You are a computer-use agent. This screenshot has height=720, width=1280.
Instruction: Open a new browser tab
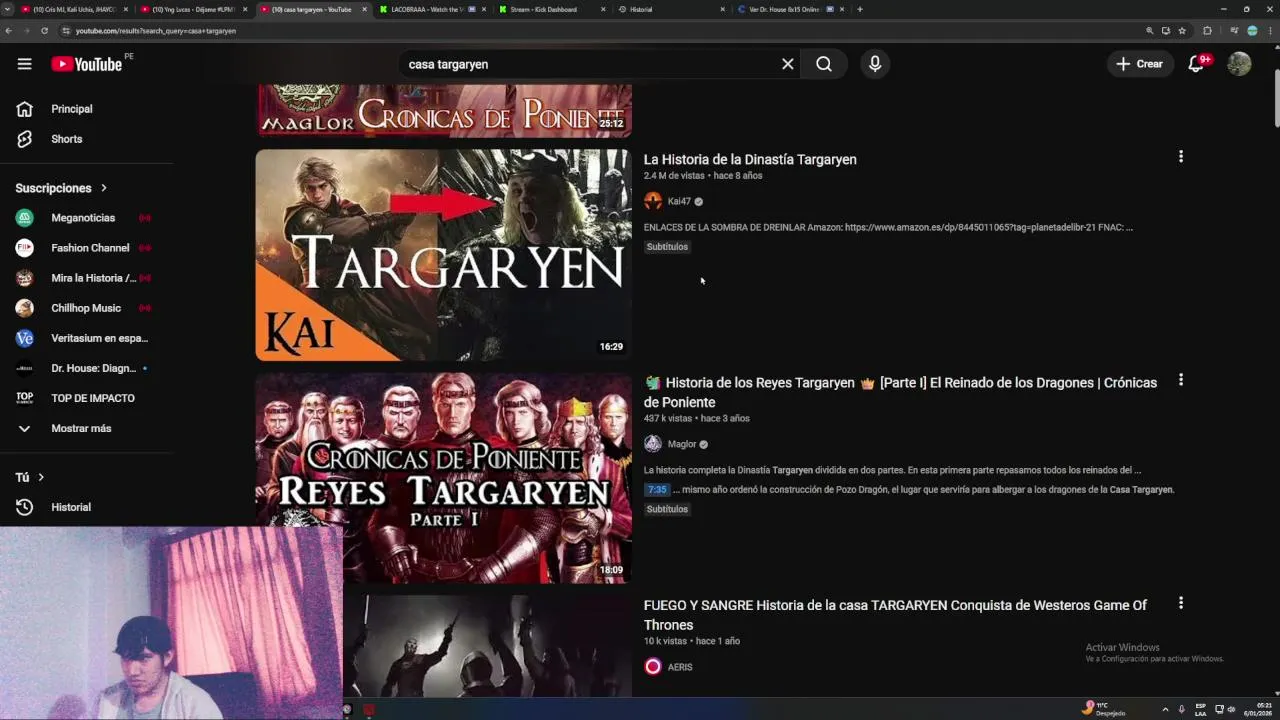click(x=860, y=9)
